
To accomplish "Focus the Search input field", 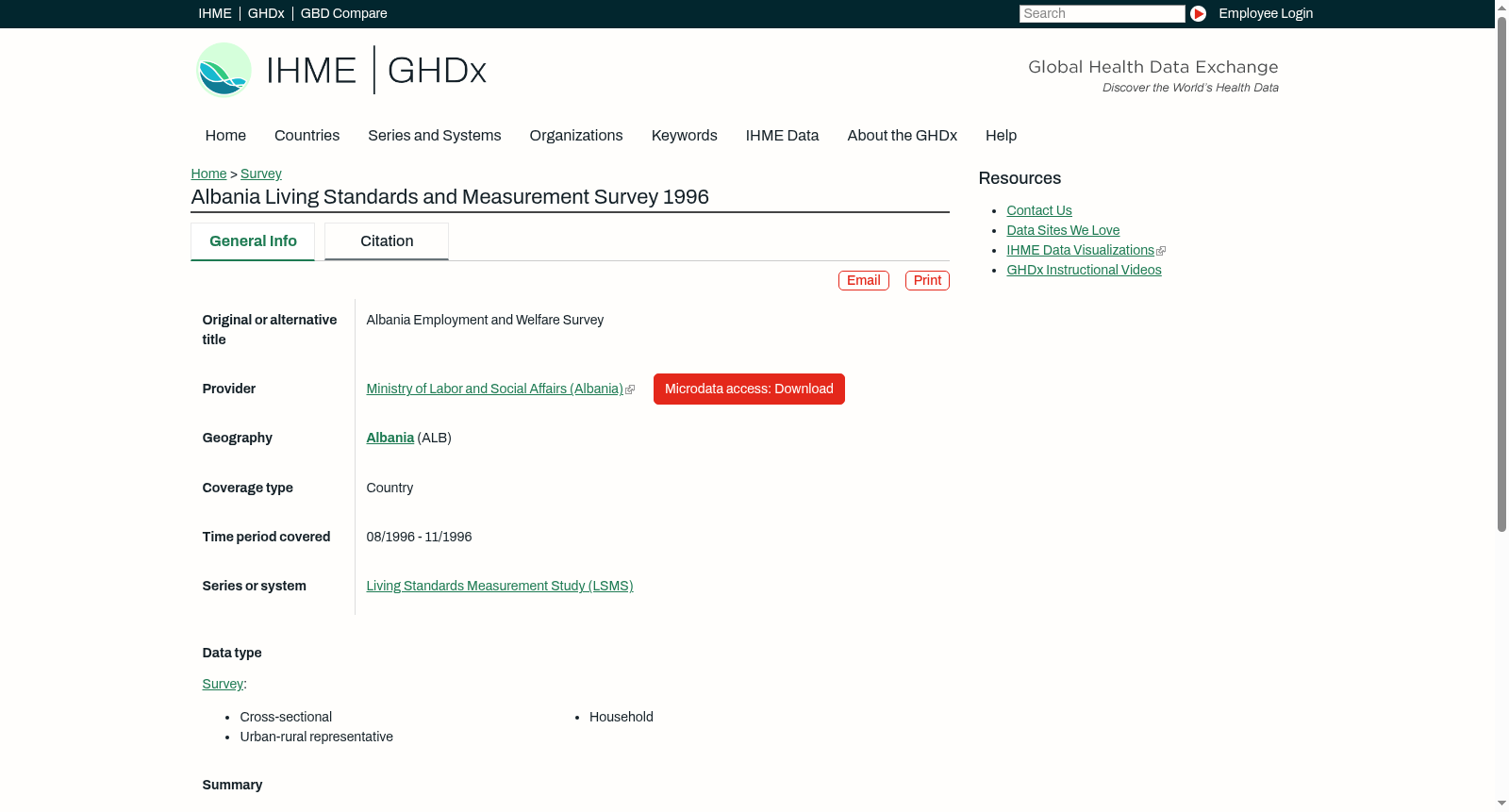I will coord(1102,13).
